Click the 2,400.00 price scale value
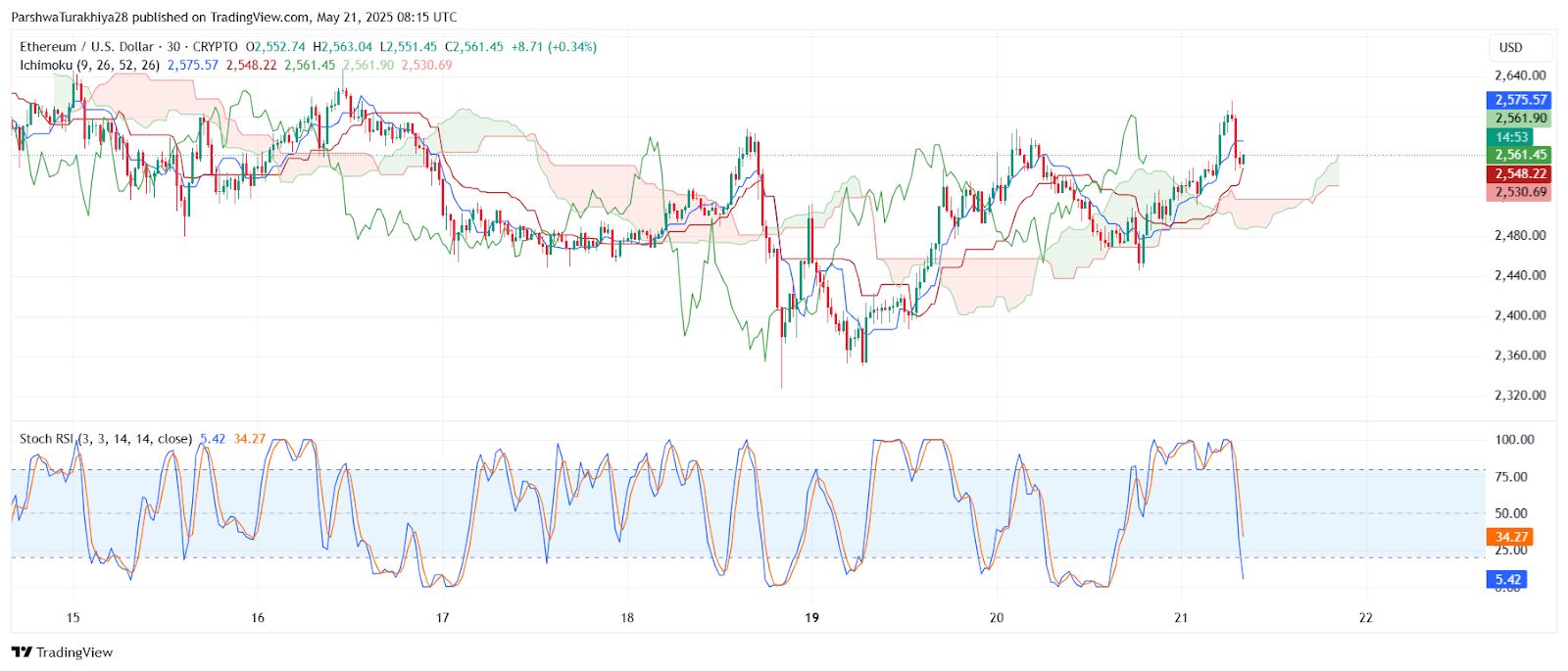The height and width of the screenshot is (671, 1568). [1520, 315]
